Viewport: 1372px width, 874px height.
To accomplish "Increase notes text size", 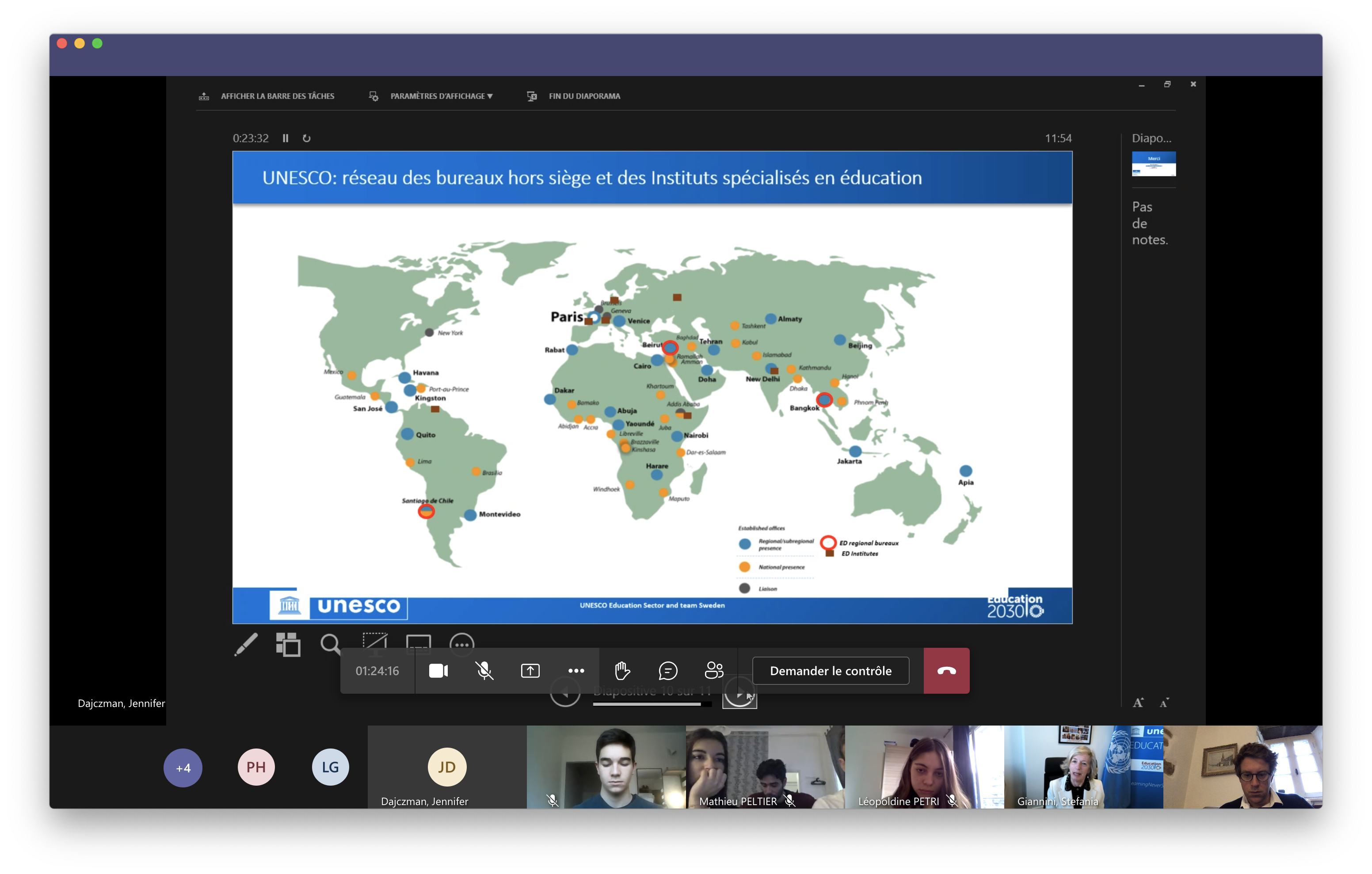I will click(1138, 703).
